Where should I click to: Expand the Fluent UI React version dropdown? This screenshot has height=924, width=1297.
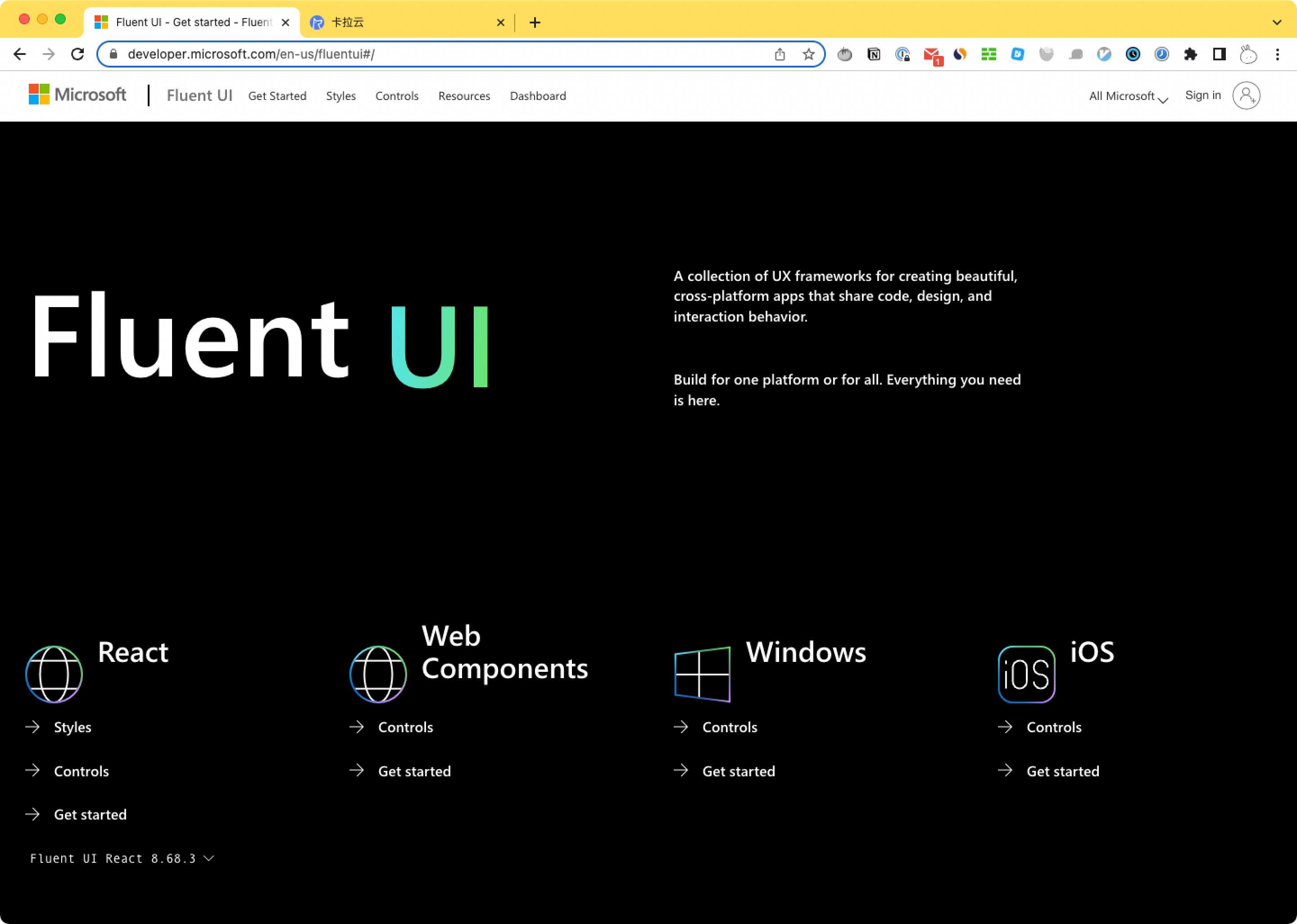point(122,859)
